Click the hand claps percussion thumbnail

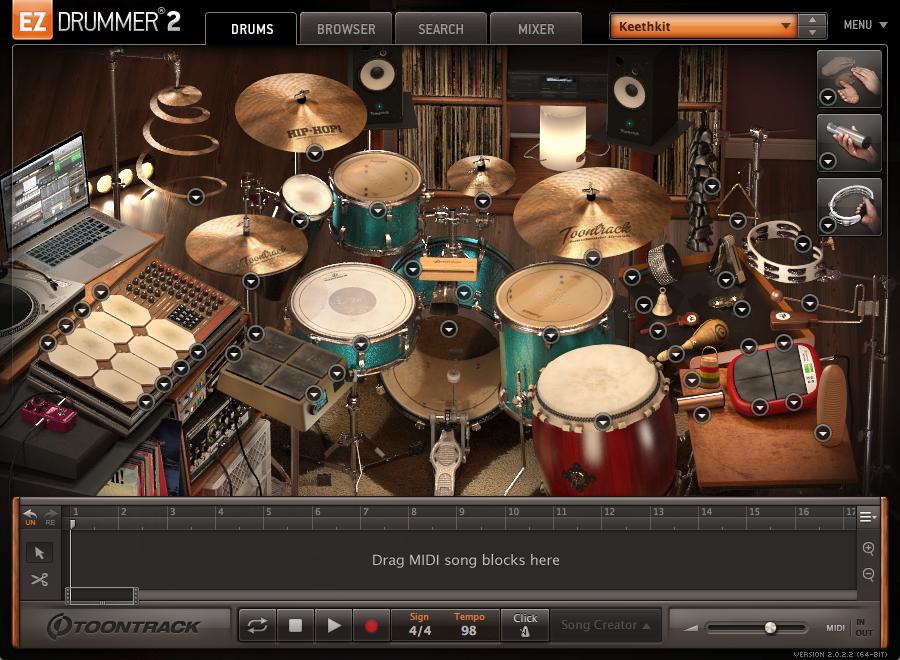850,78
